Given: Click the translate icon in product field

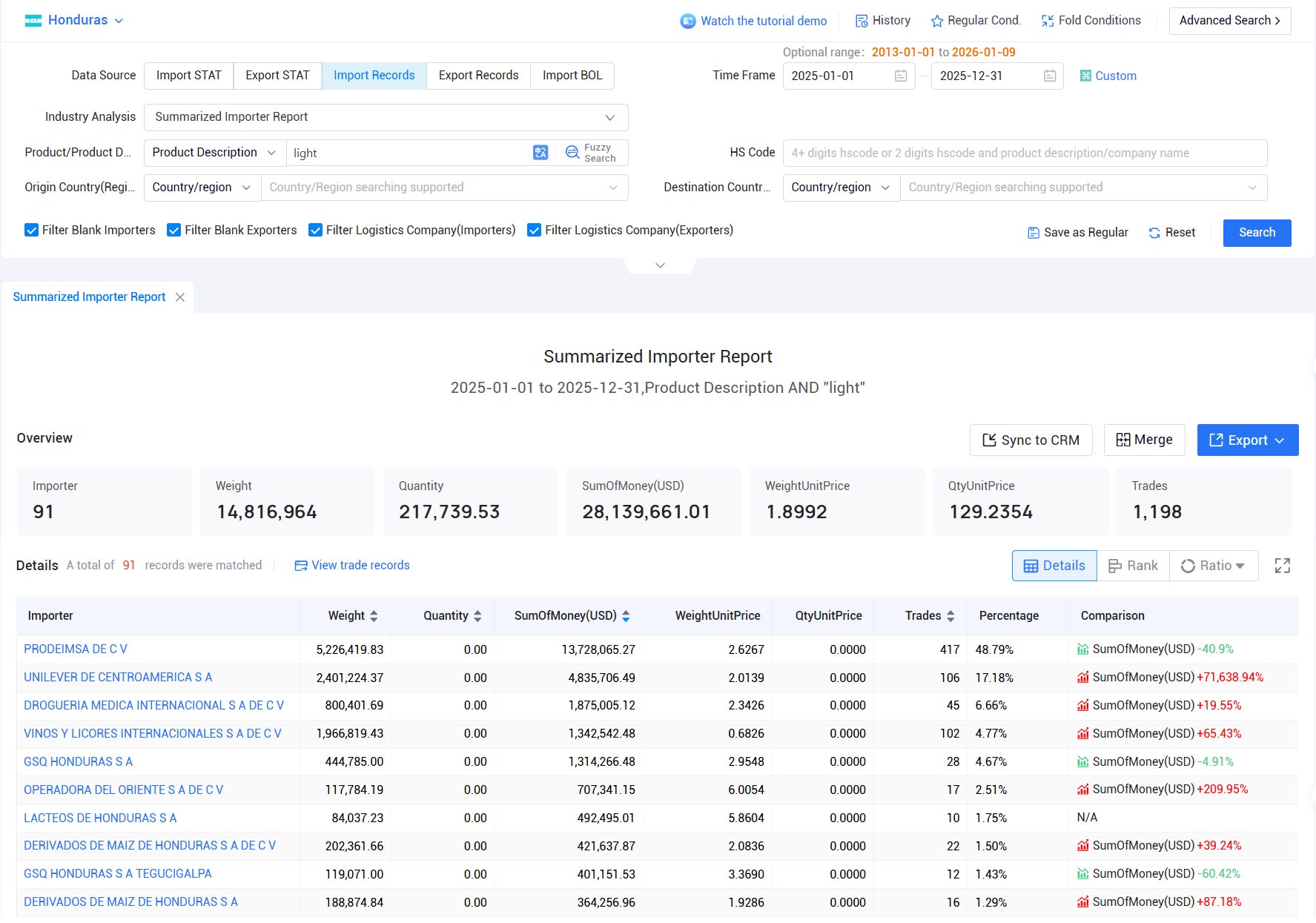Looking at the screenshot, I should coord(540,153).
